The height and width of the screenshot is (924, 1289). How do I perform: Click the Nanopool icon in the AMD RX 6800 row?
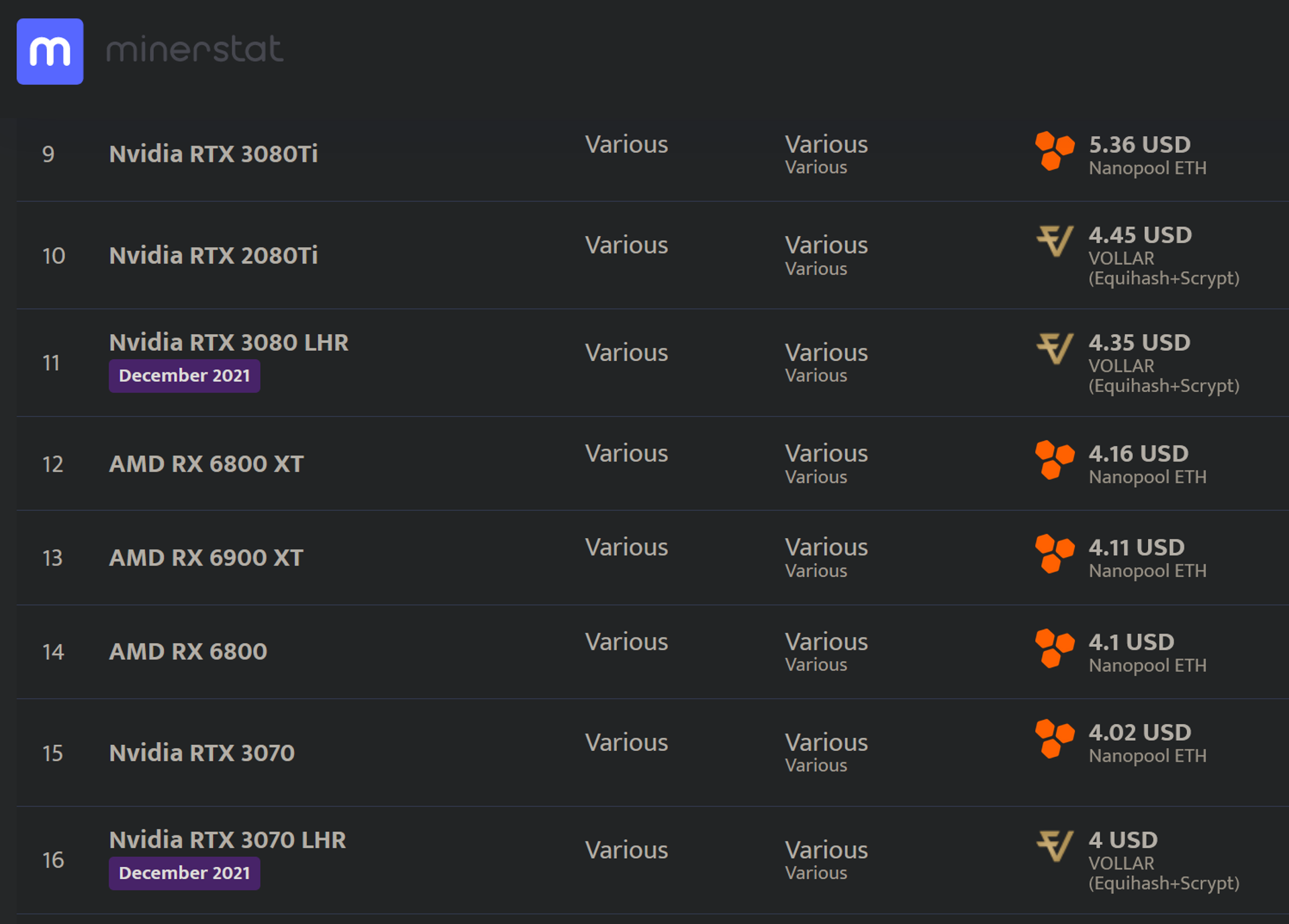(x=1054, y=648)
